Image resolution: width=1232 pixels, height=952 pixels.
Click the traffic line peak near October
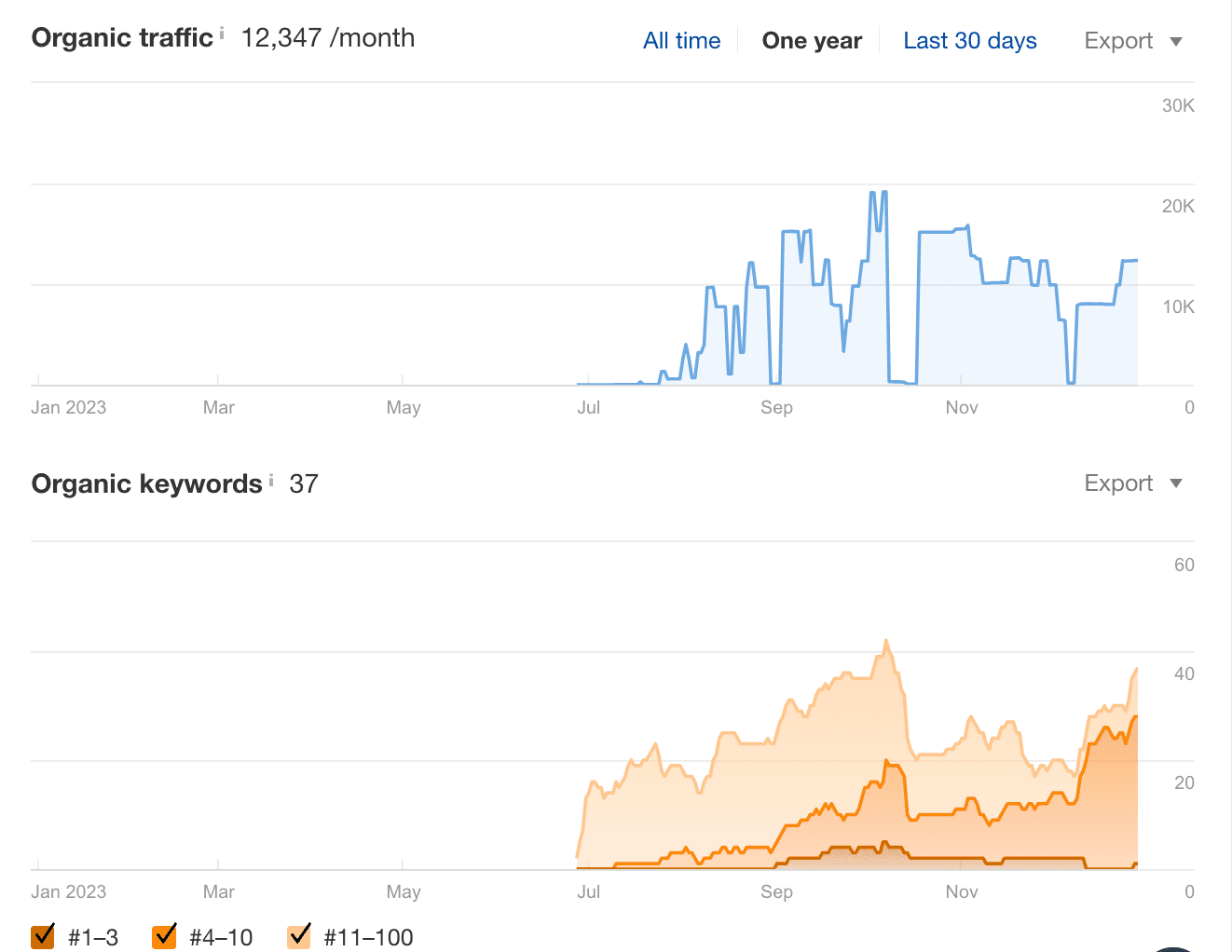(x=884, y=192)
